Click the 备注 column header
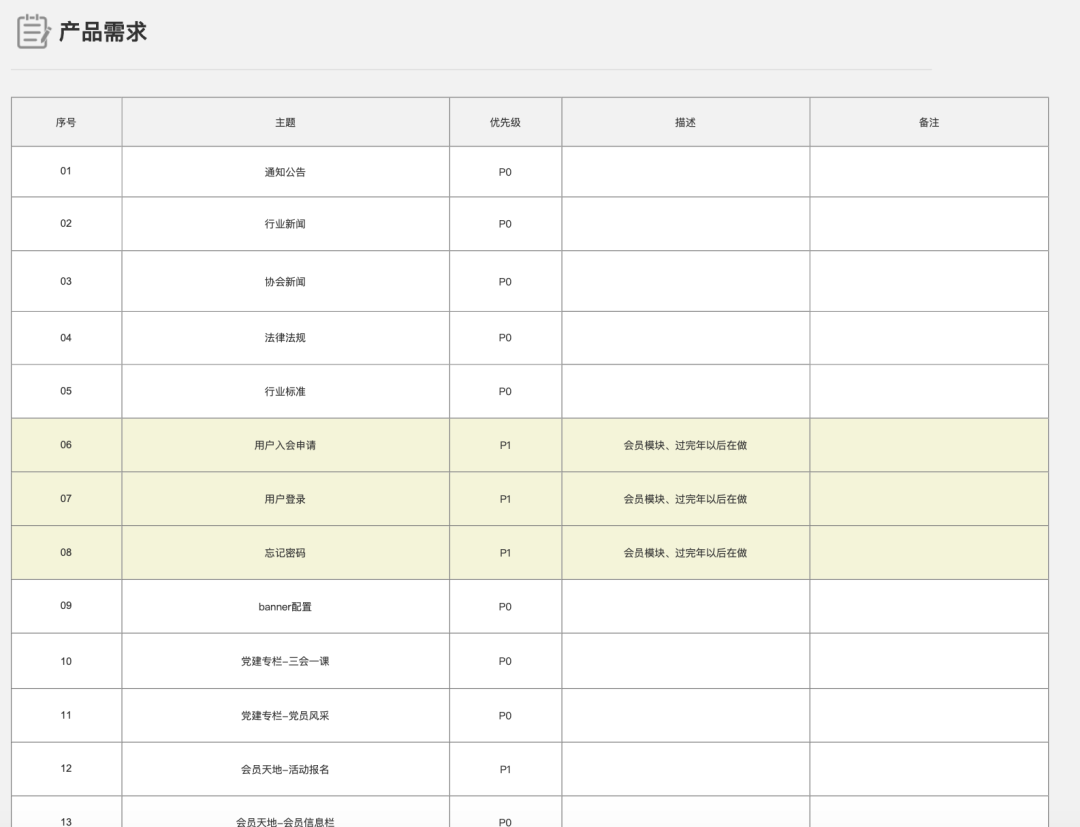 click(929, 122)
